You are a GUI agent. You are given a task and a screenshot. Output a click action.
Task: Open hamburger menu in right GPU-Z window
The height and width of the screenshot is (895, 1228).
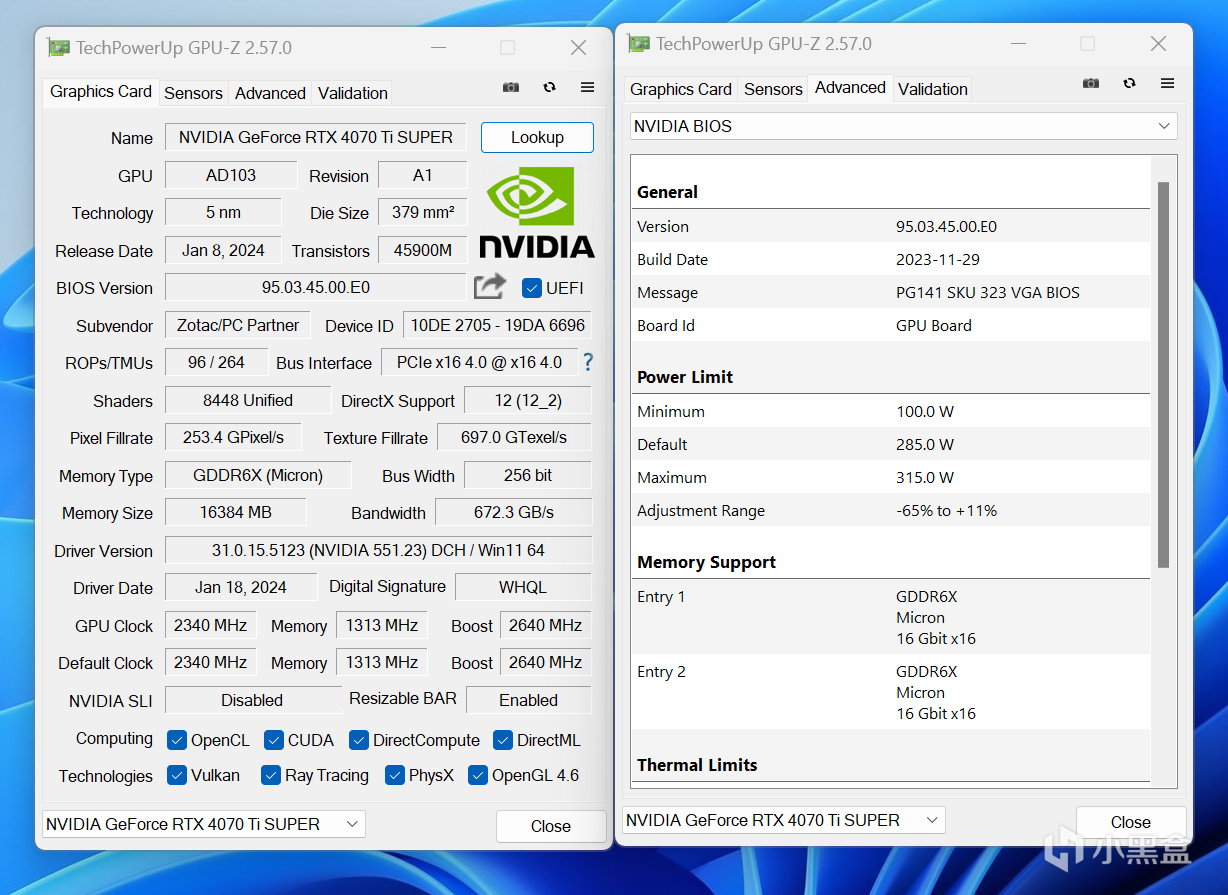(1167, 83)
